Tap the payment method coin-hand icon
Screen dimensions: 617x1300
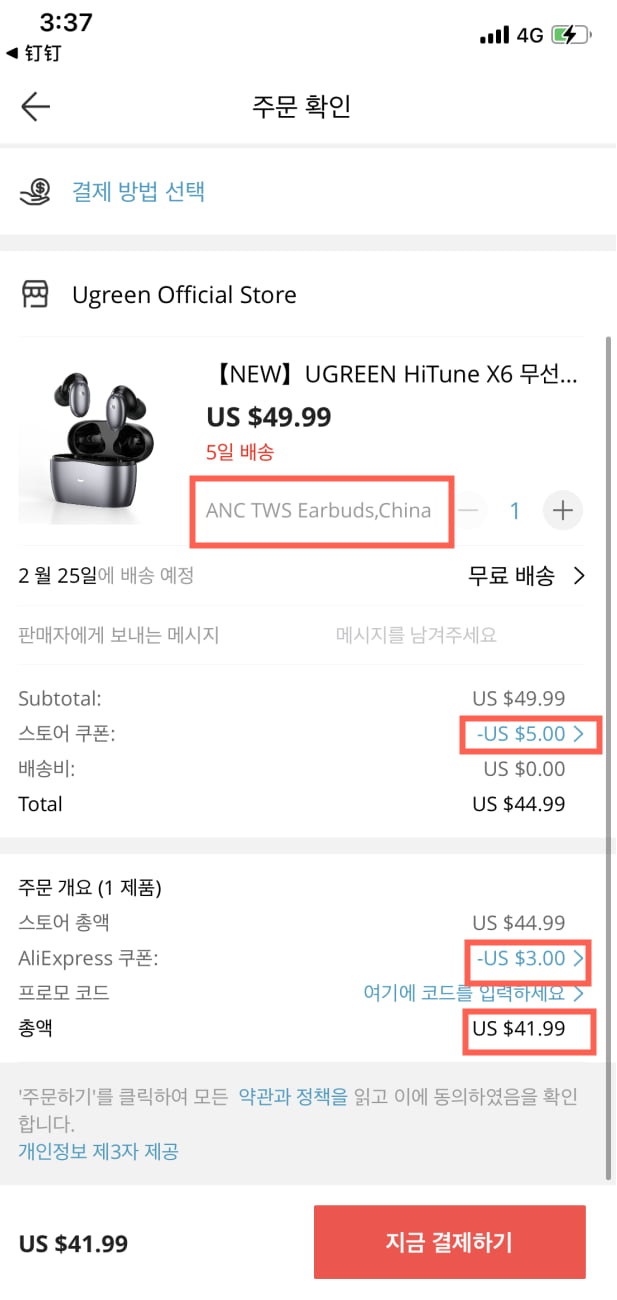coord(37,190)
